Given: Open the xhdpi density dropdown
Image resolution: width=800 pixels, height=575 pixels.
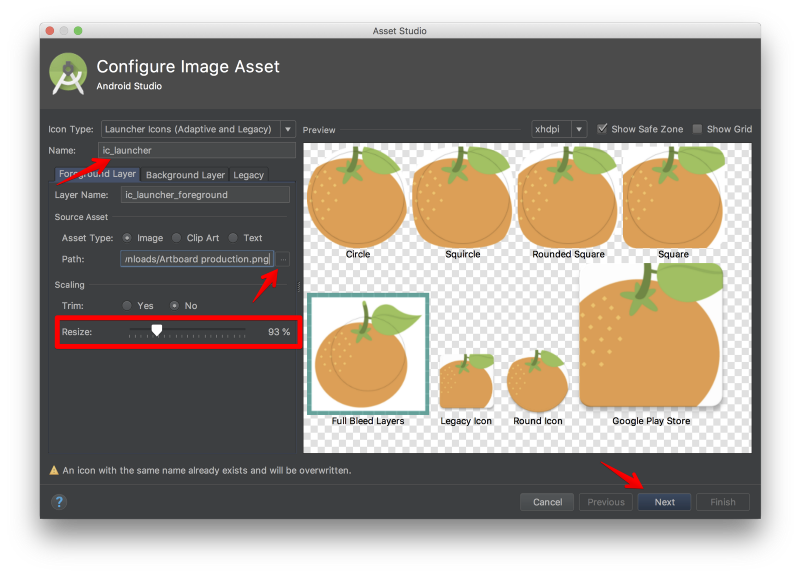Looking at the screenshot, I should click(x=559, y=129).
